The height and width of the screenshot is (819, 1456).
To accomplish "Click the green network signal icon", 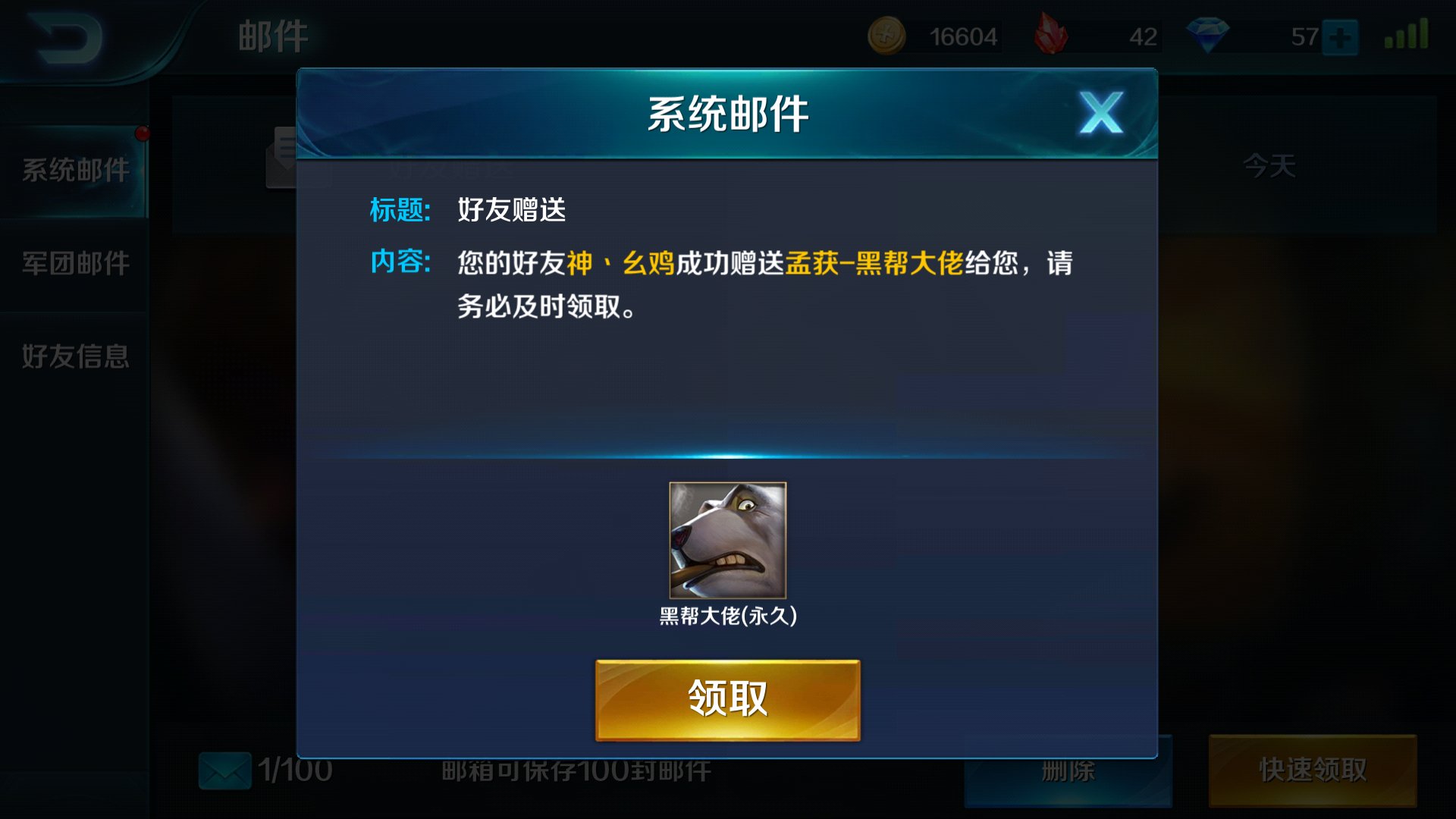I will (1406, 34).
